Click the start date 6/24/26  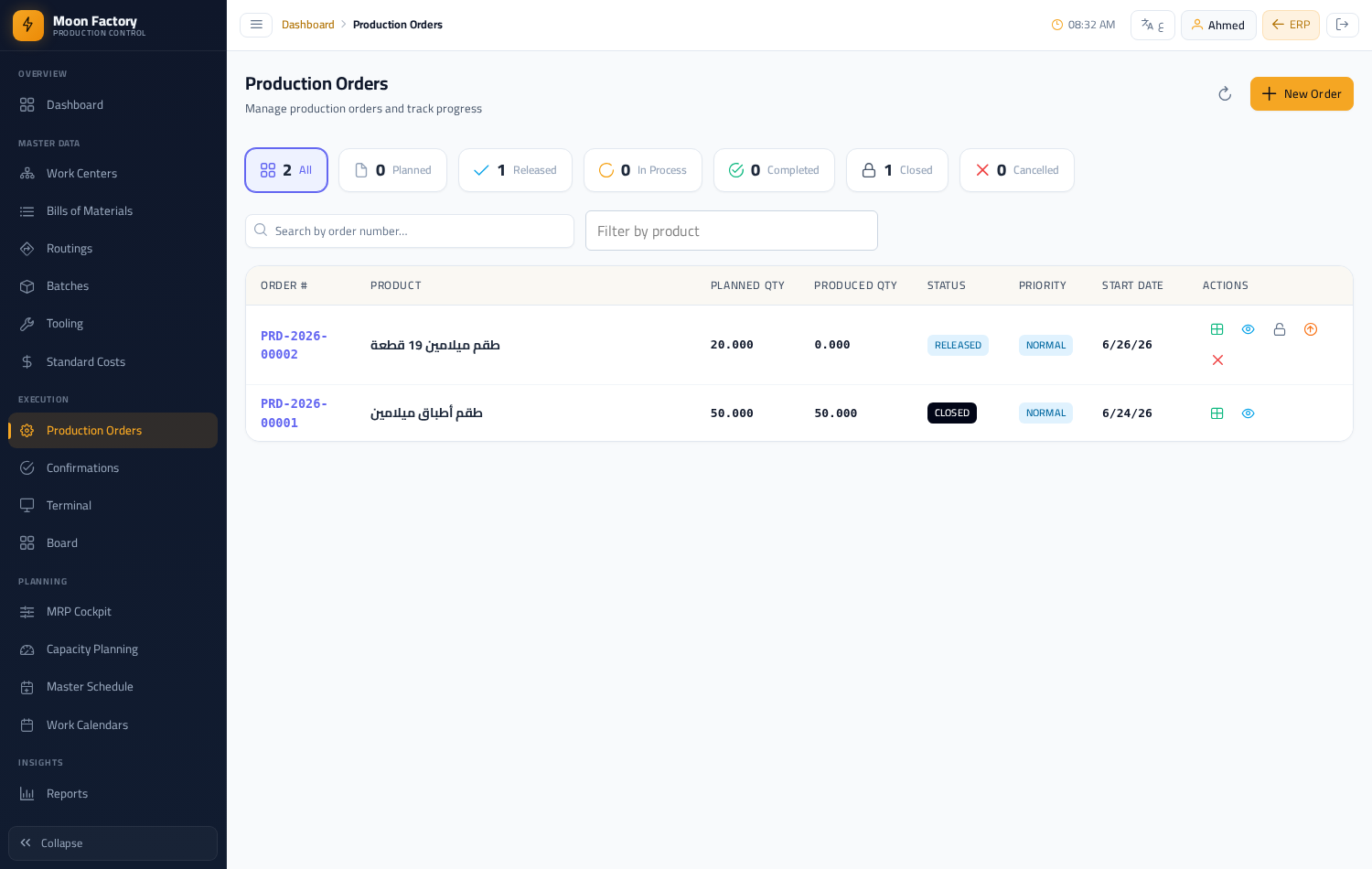1127,413
